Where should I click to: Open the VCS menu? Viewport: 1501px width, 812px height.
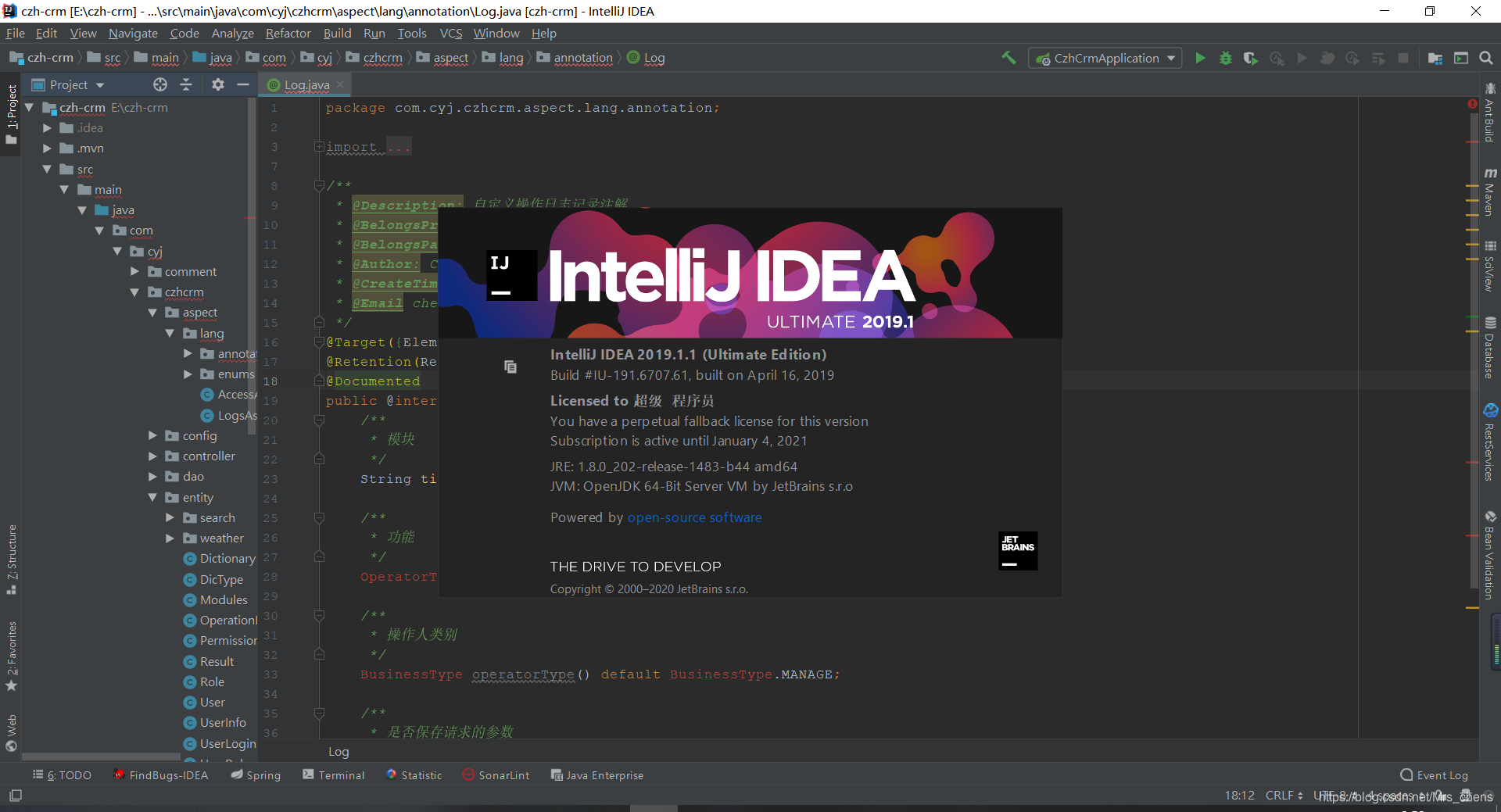(x=451, y=33)
